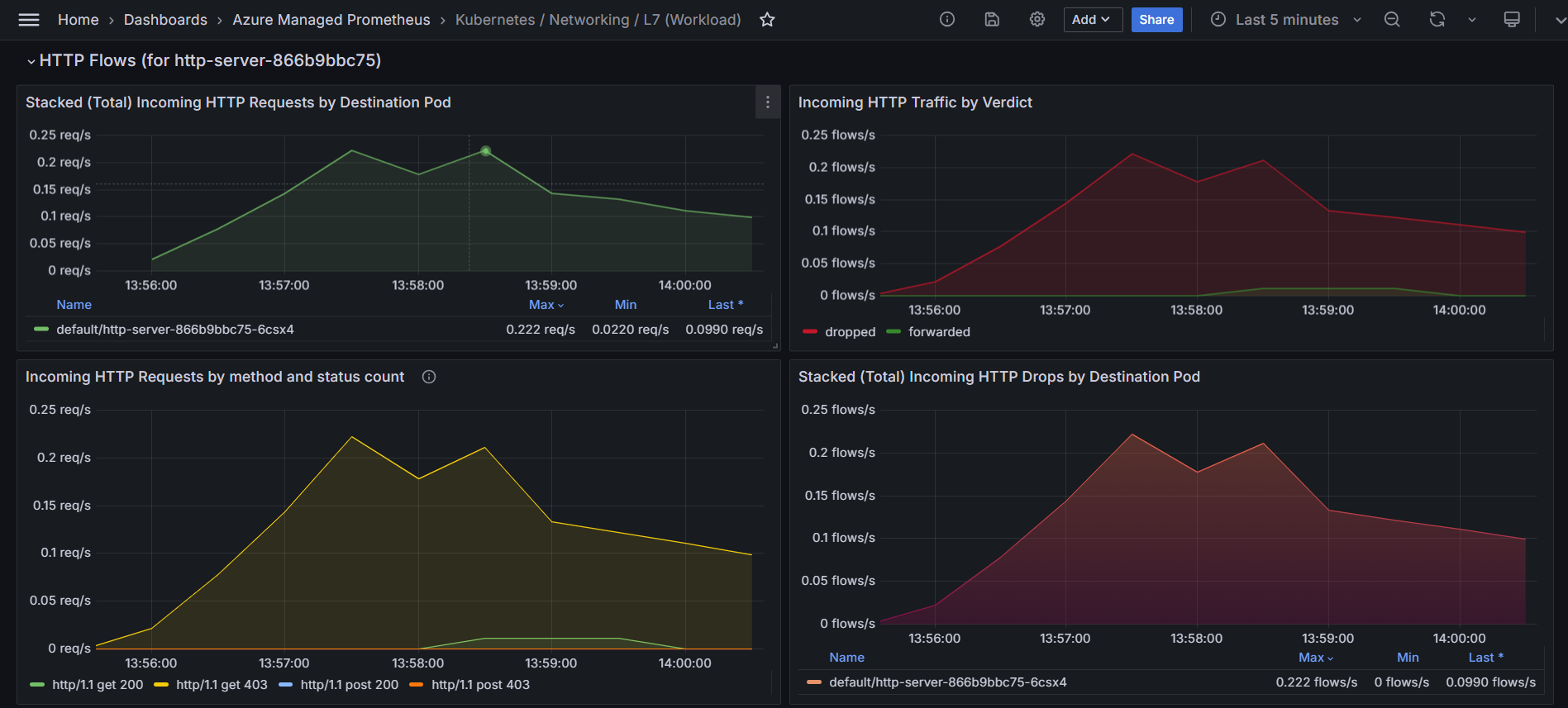
Task: Click the green series color swatch for http-server pod
Action: pyautogui.click(x=41, y=330)
